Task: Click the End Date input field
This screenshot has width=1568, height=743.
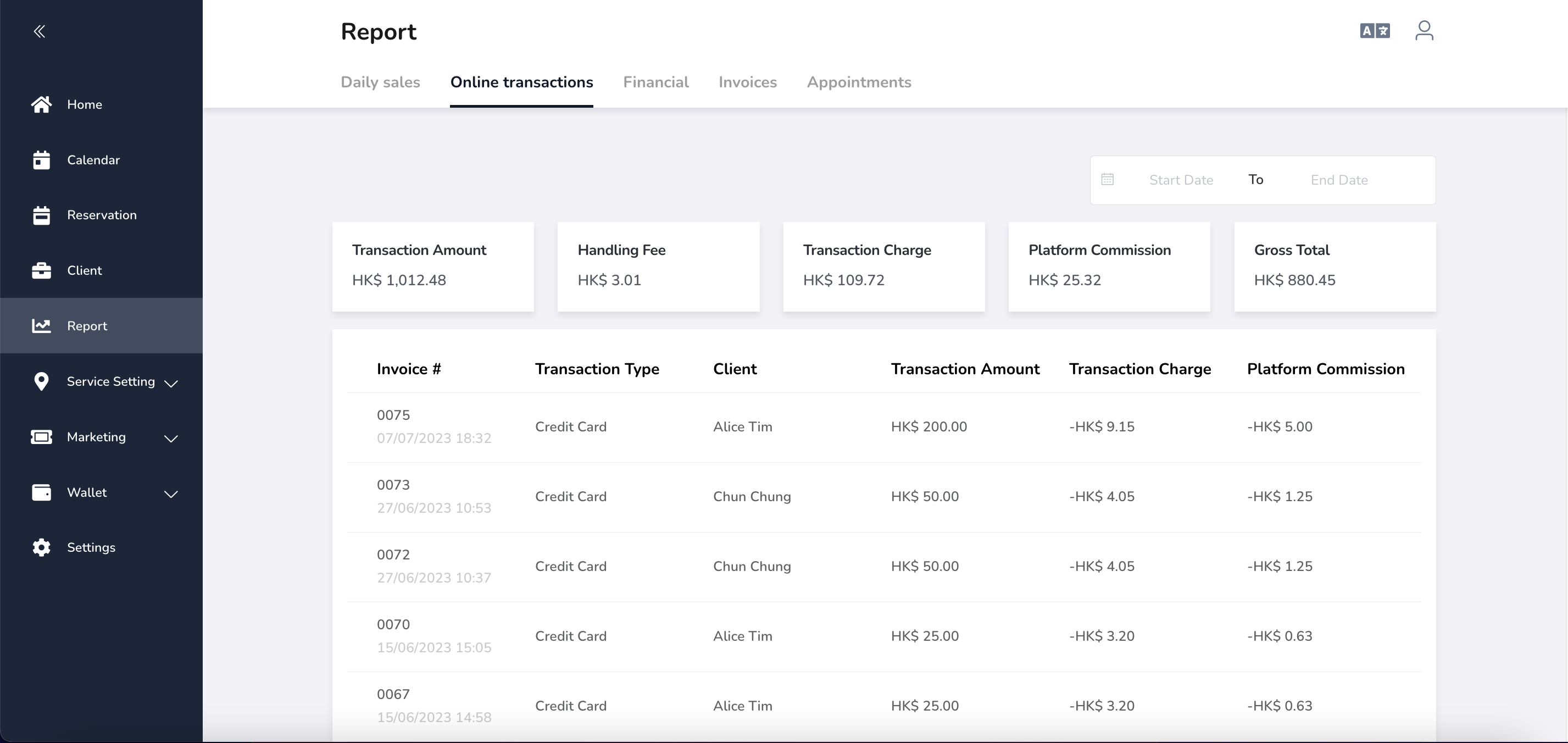Action: [1339, 180]
